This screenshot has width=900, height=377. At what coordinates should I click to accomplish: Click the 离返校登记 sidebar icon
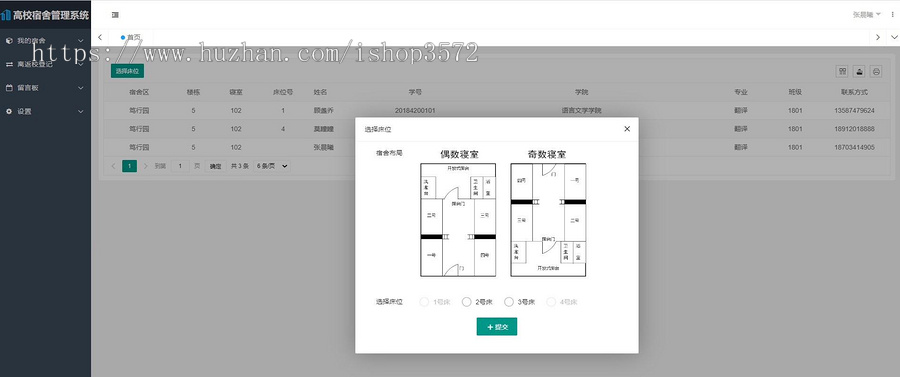pos(9,64)
